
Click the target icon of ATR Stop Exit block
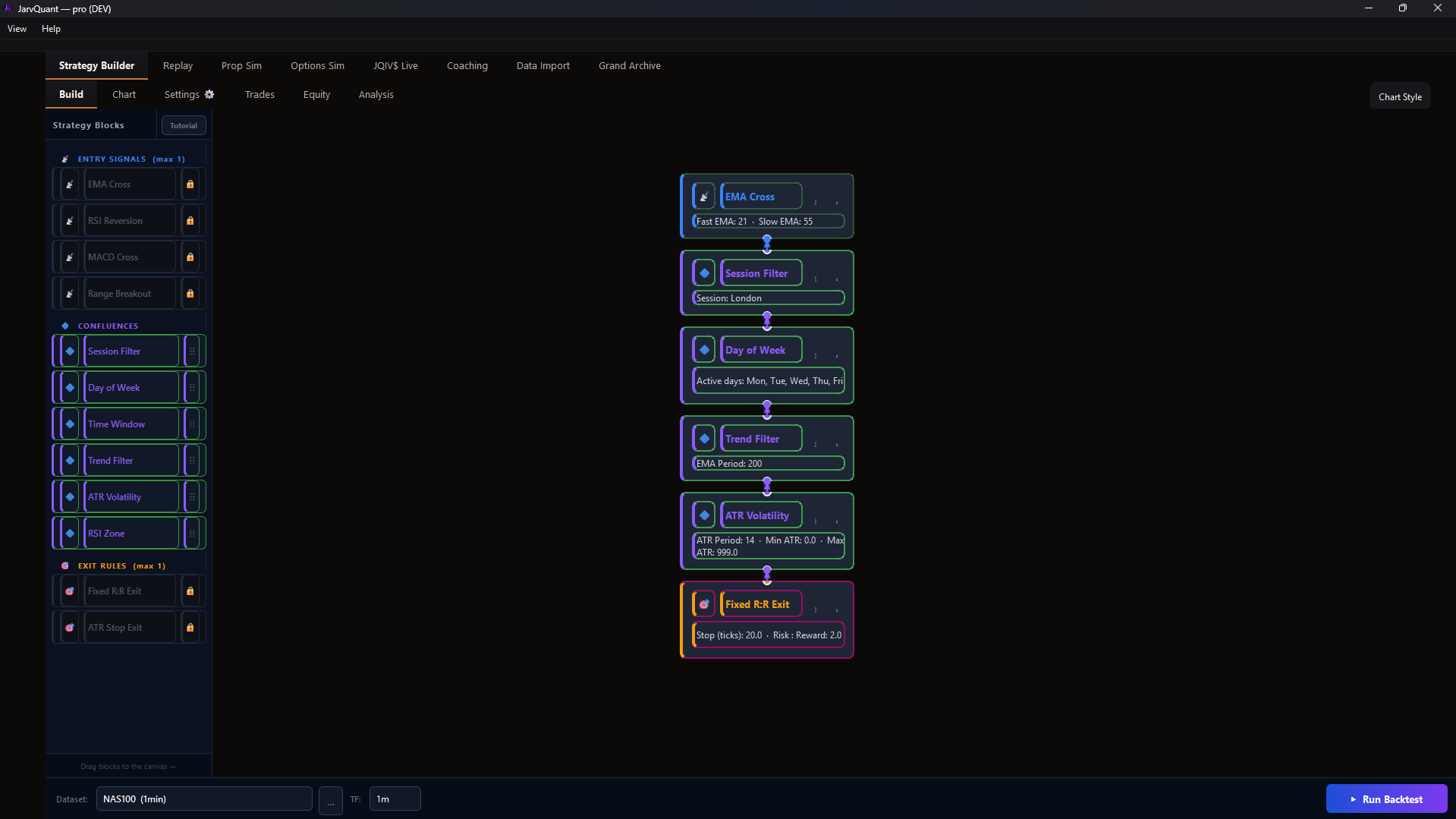click(70, 628)
